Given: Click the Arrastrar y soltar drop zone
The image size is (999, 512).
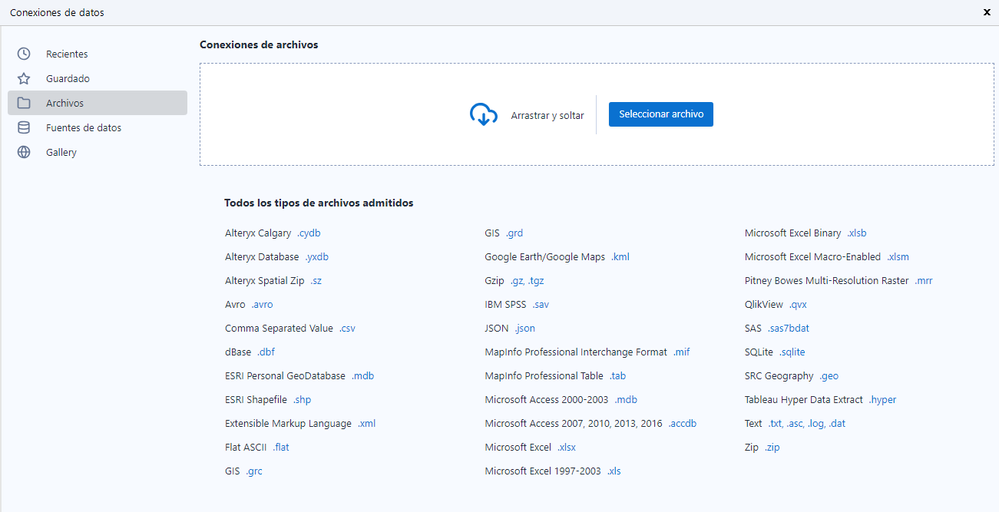Looking at the screenshot, I should 547,116.
